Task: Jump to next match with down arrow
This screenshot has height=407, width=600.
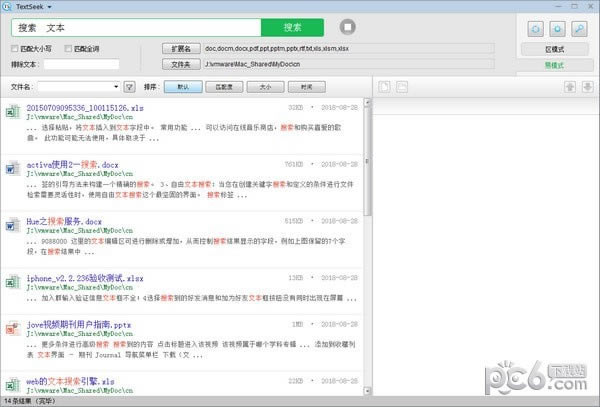Action: [x=586, y=87]
